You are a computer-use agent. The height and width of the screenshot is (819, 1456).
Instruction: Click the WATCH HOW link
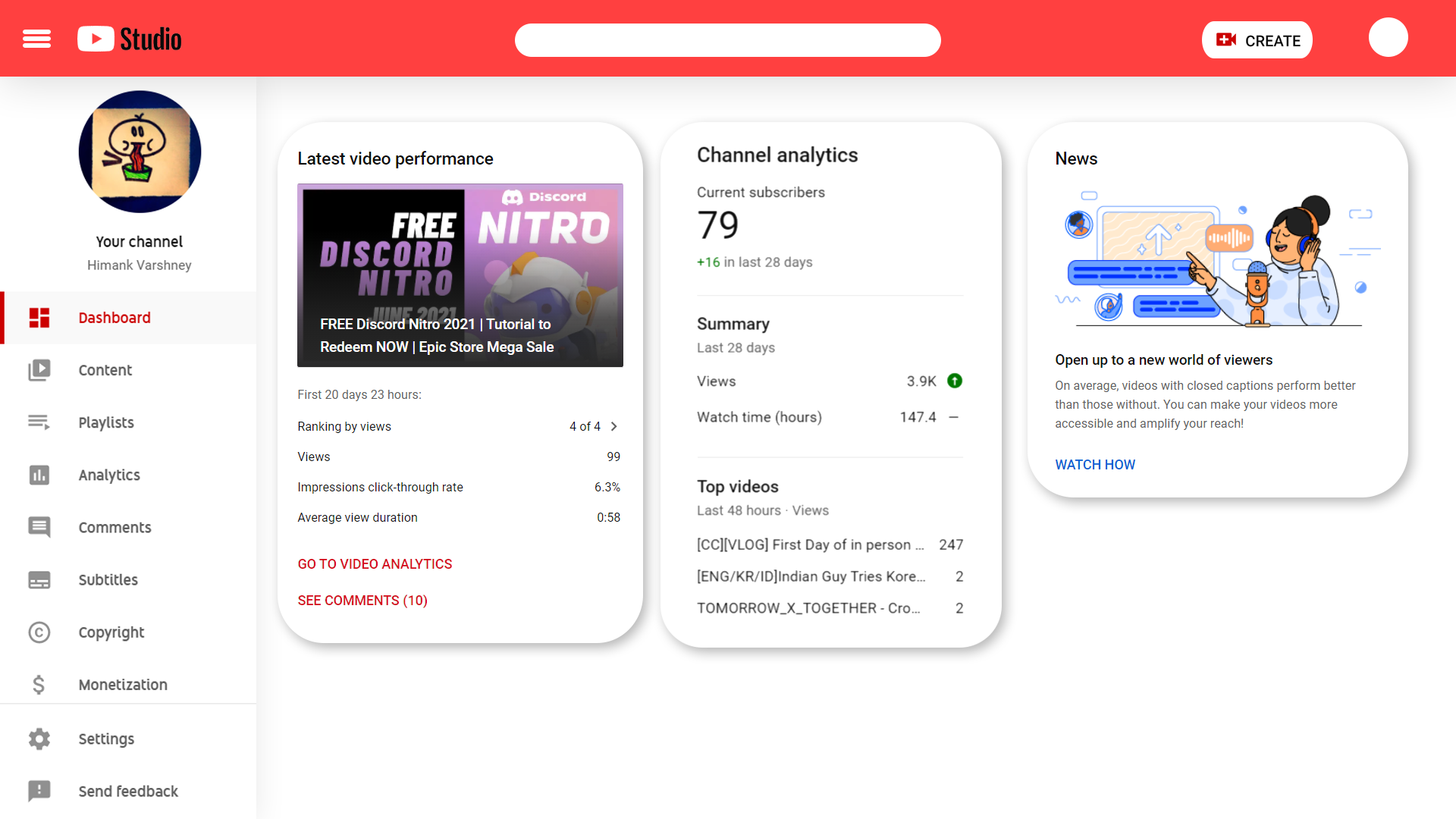pyautogui.click(x=1095, y=465)
